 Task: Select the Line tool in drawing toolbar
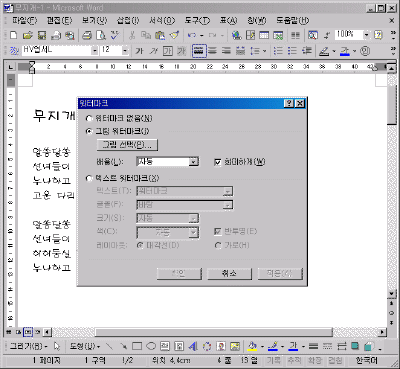point(109,347)
